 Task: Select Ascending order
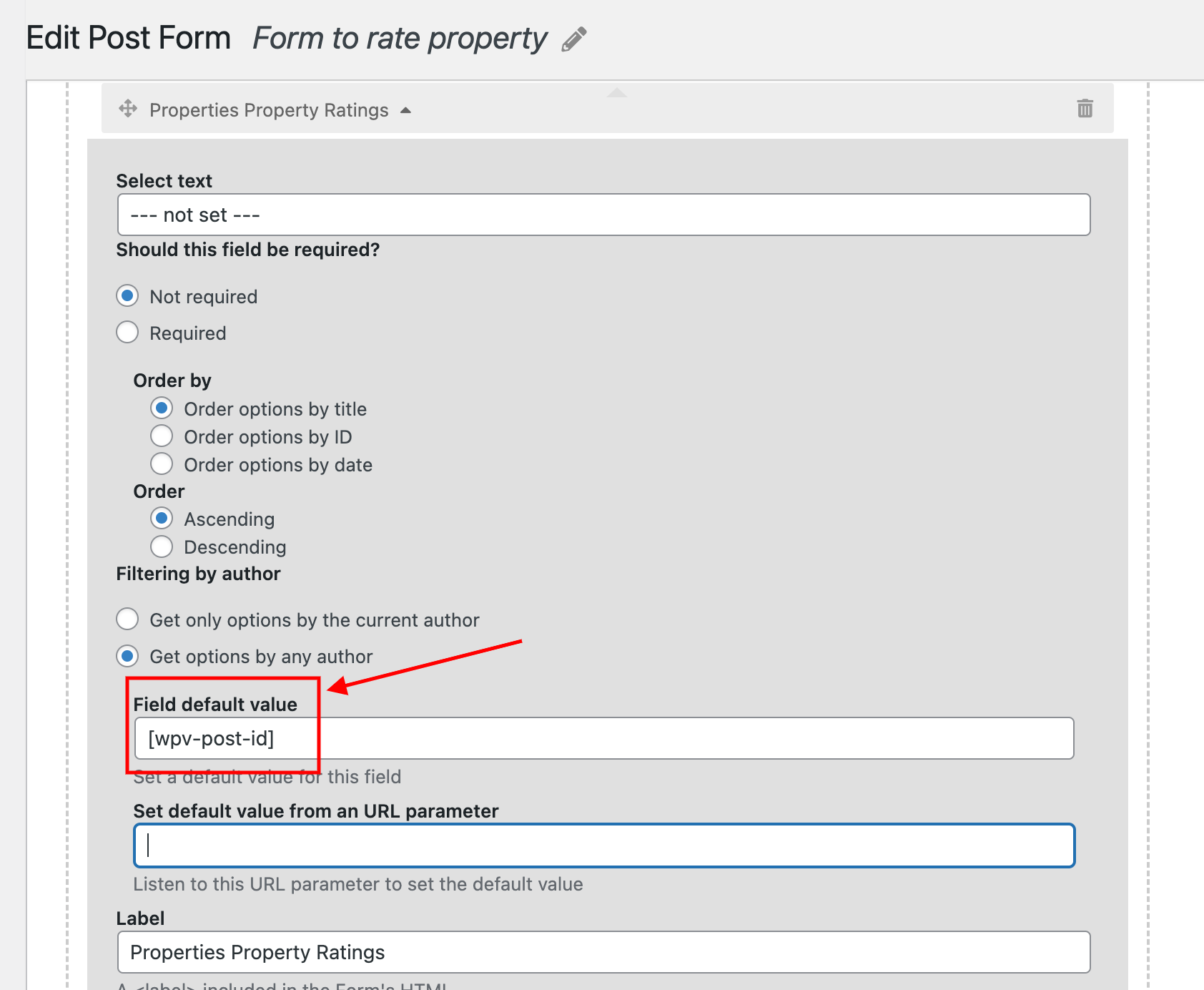162,518
